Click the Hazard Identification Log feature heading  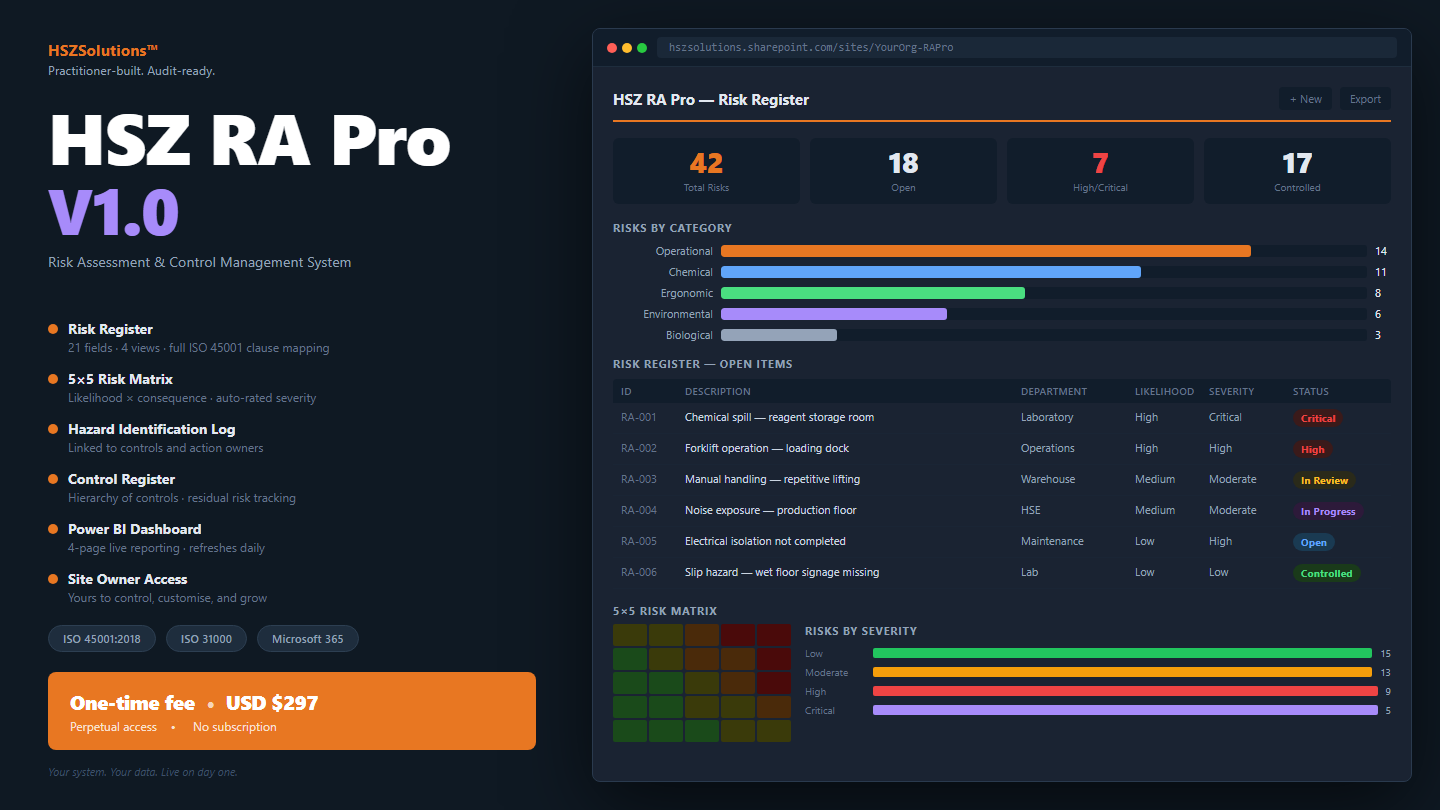(x=152, y=429)
